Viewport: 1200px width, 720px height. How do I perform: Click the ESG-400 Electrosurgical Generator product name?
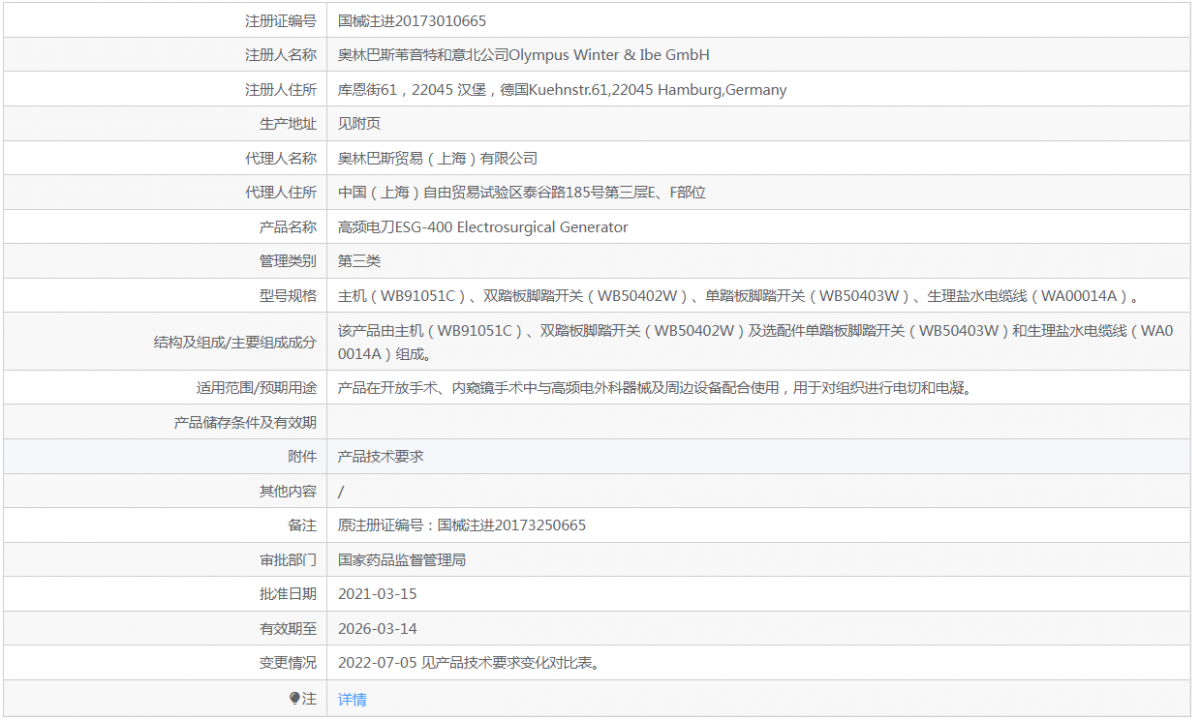pos(483,227)
